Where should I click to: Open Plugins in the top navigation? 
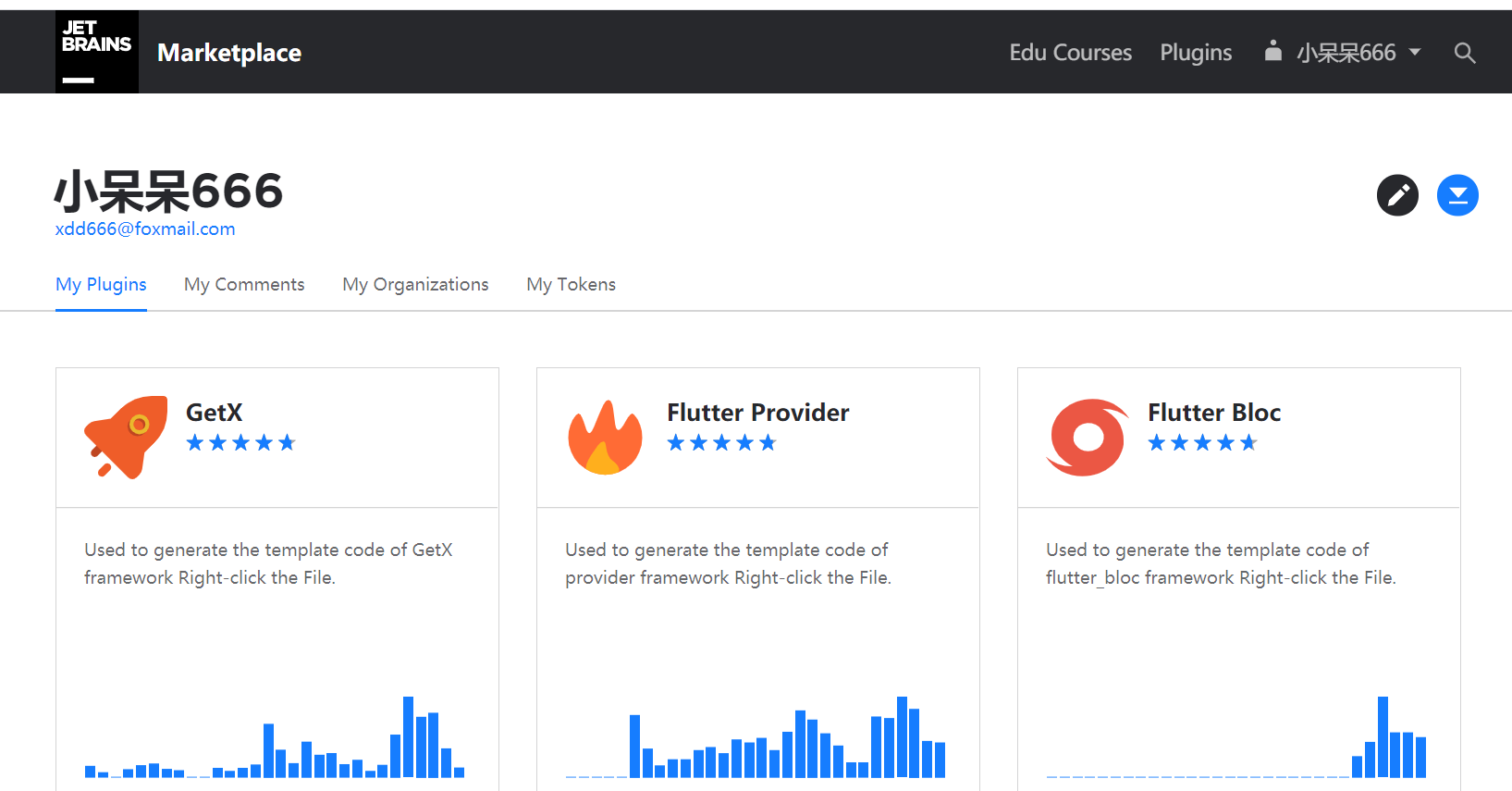point(1196,53)
